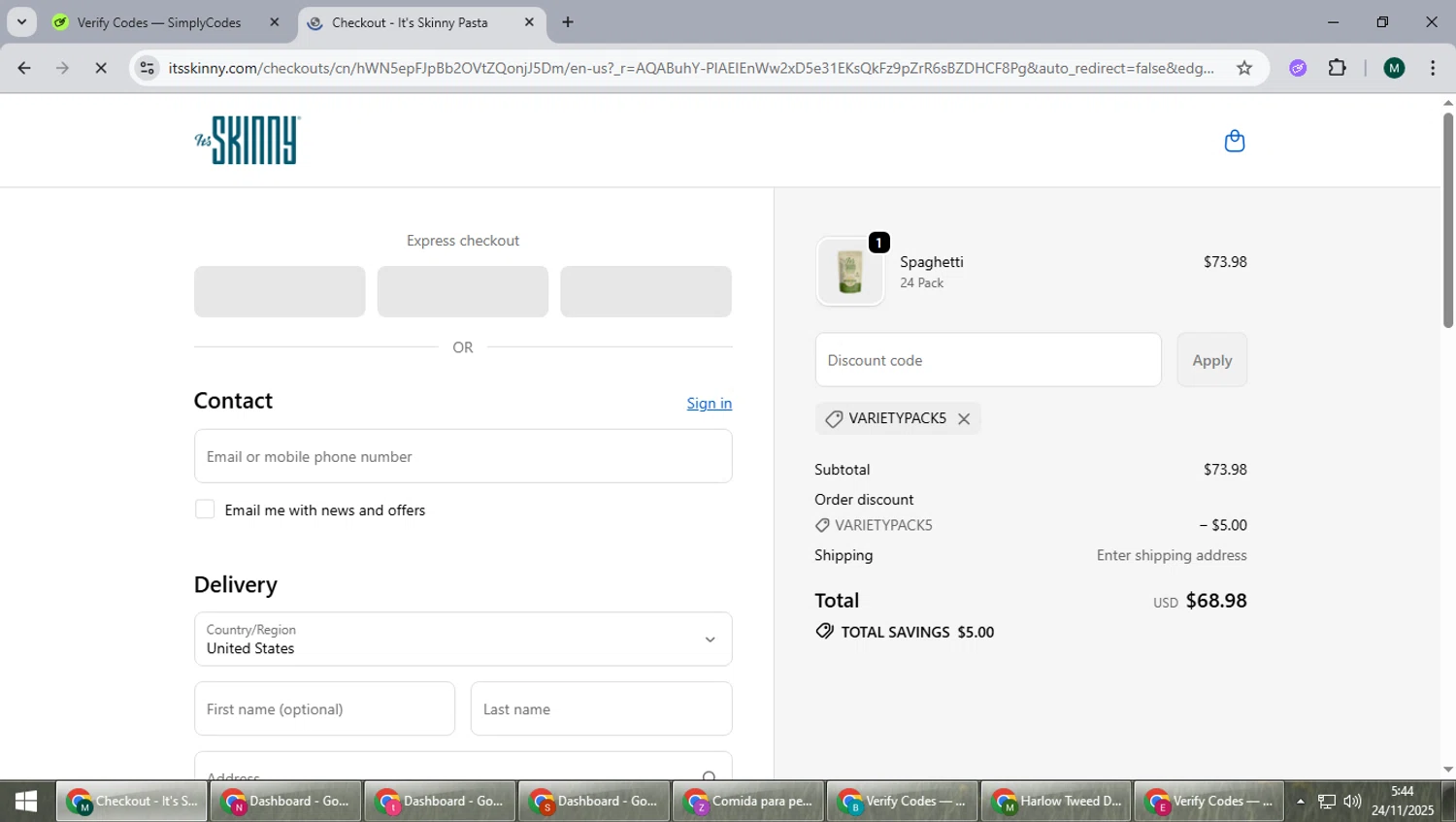Click the first express checkout button
Viewport: 1456px width, 822px height.
(x=280, y=291)
